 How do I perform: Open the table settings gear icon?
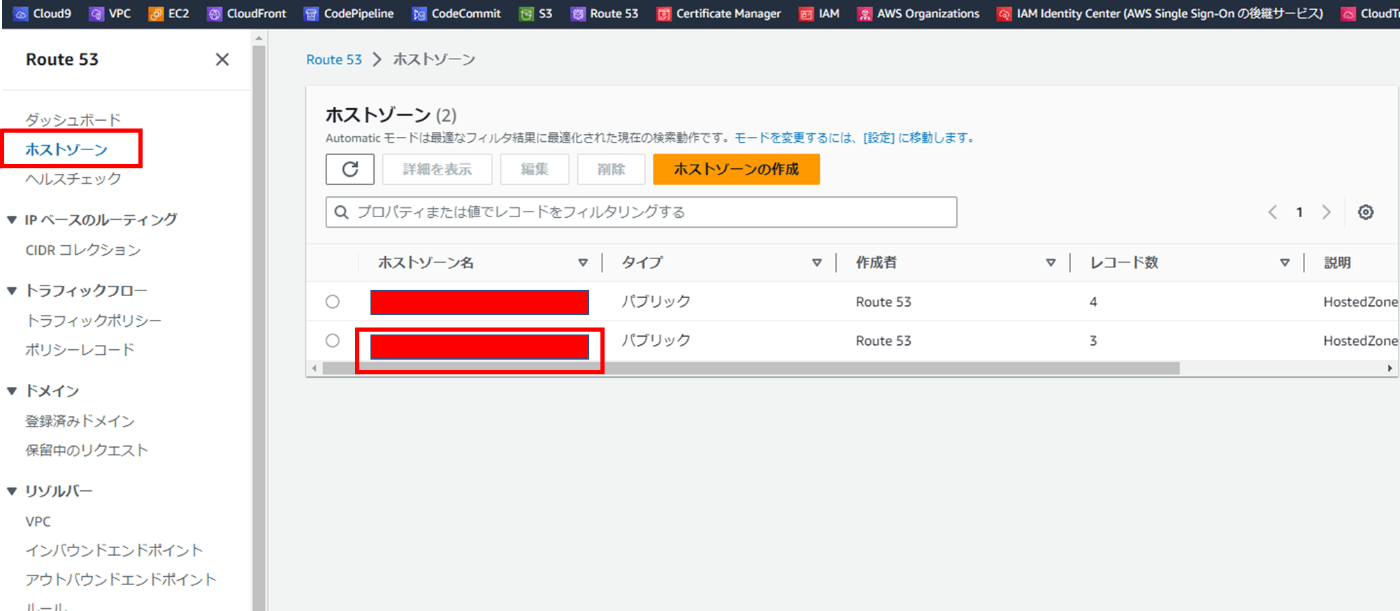point(1366,212)
